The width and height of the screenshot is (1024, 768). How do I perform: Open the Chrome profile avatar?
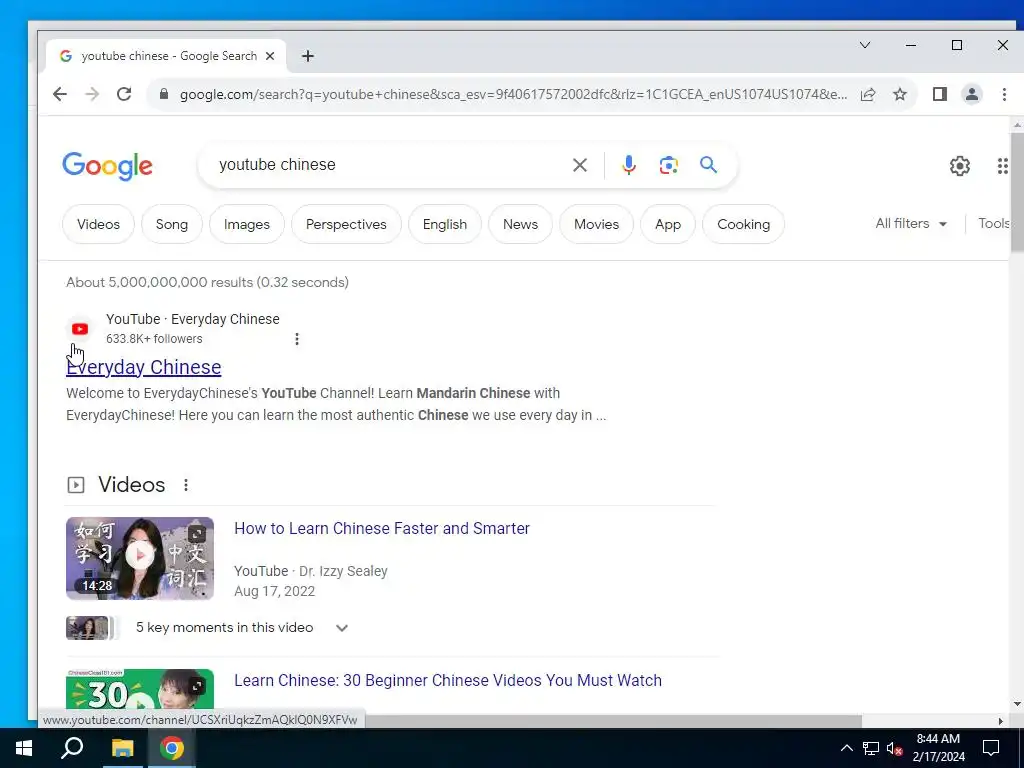(972, 94)
